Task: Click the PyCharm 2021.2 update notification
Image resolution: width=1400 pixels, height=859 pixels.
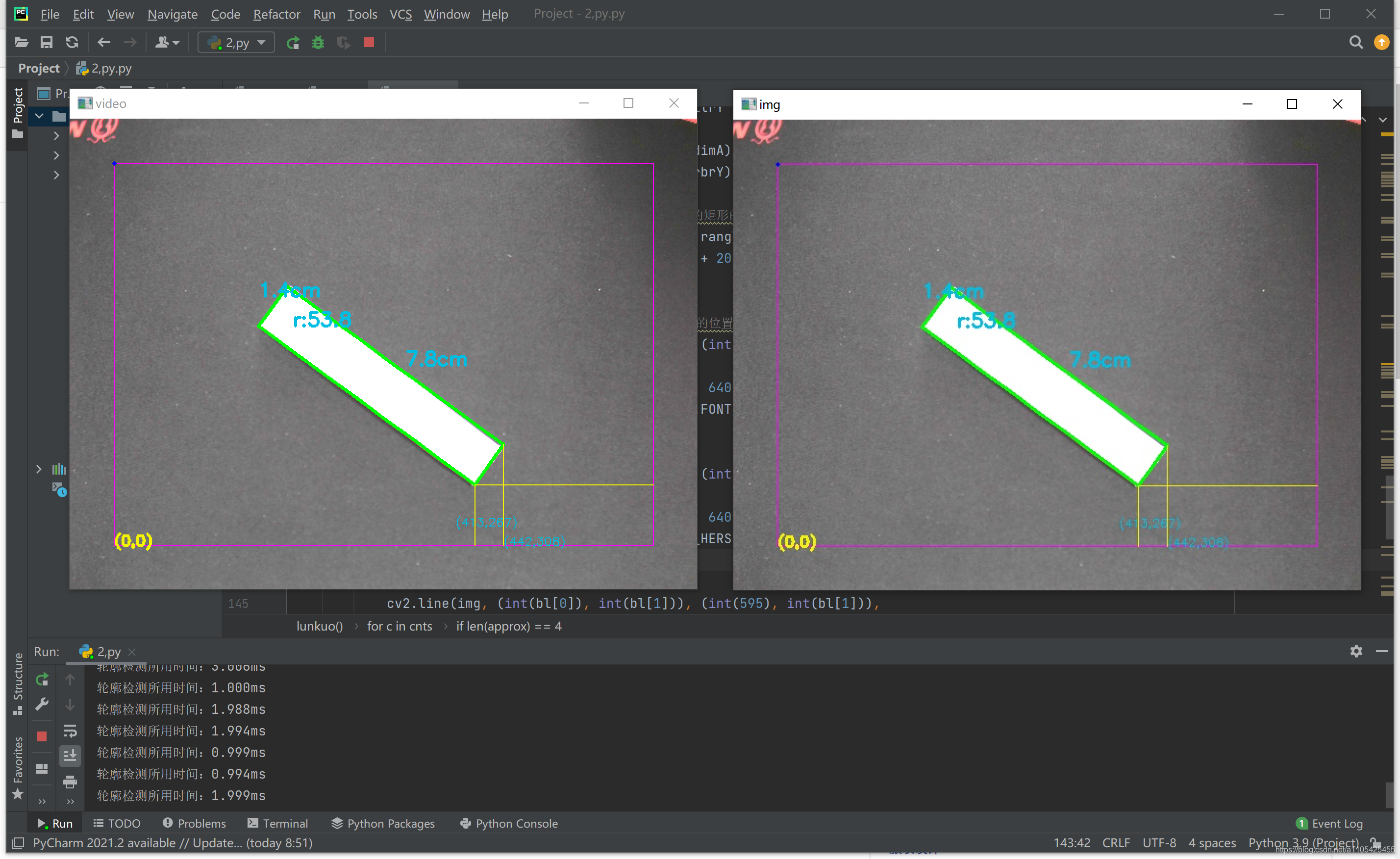Action: [x=172, y=842]
